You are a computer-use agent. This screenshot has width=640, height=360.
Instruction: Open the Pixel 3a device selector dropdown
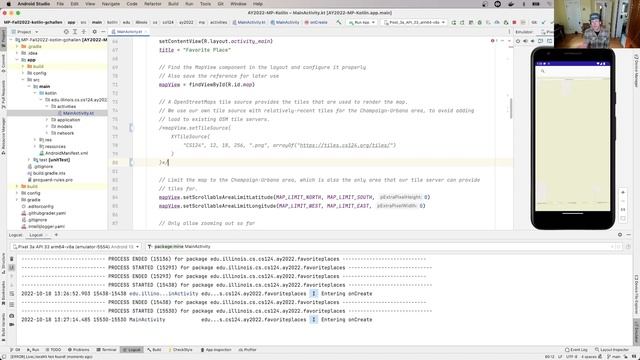point(415,22)
